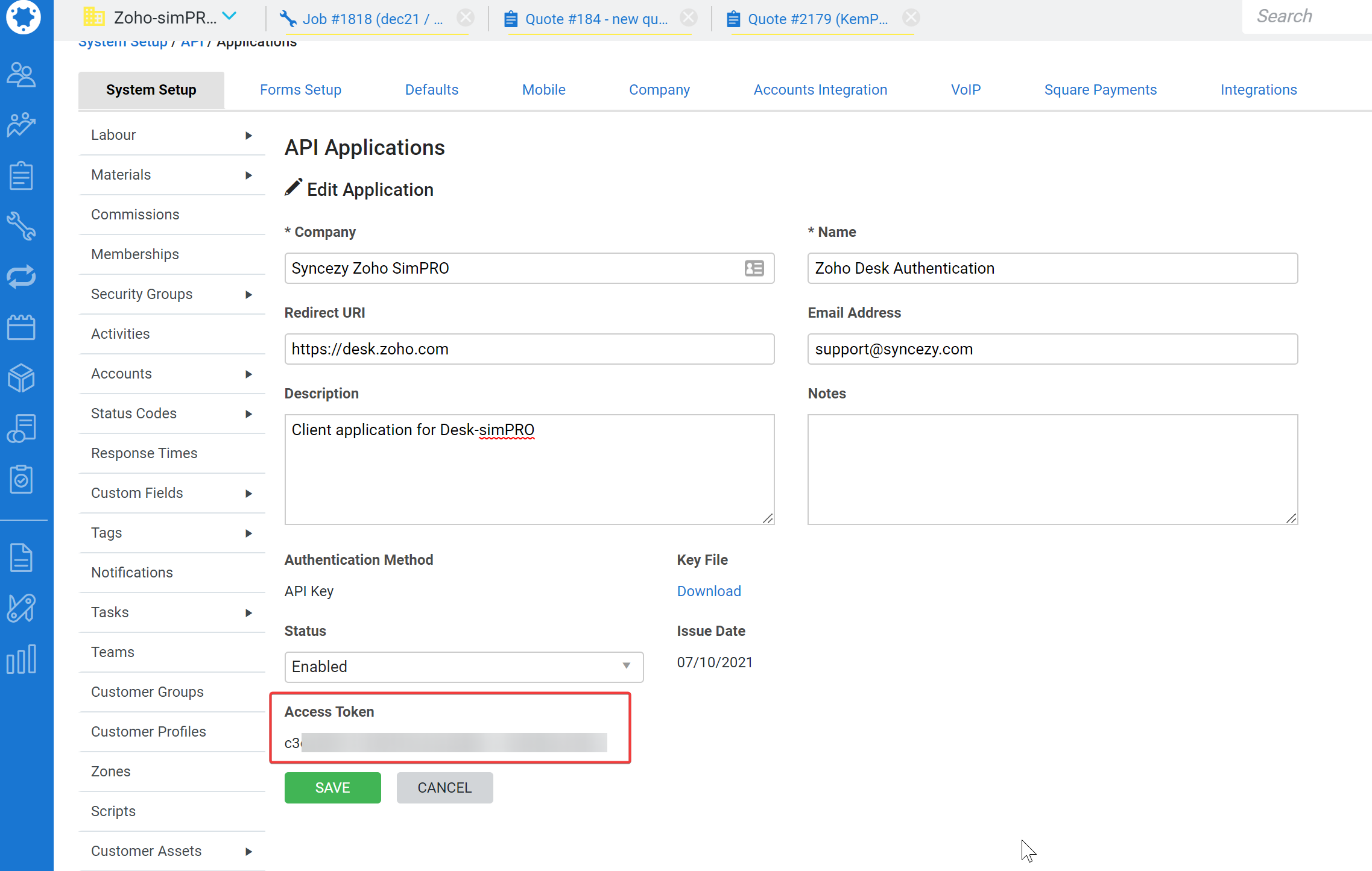Click the wrench icon on Job #1818 tab
The height and width of the screenshot is (871, 1372).
(288, 19)
